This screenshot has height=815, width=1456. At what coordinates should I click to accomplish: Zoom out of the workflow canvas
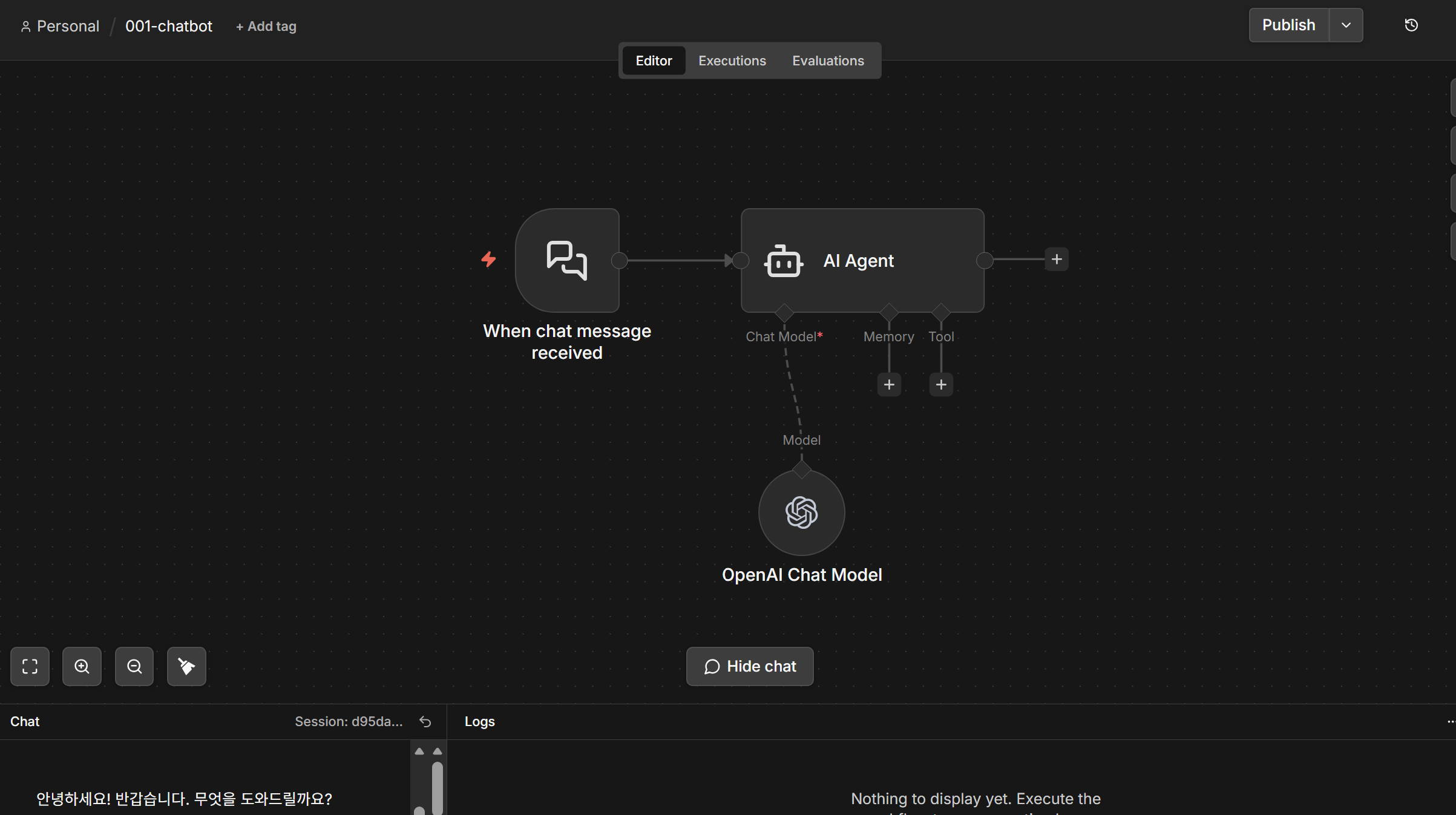pyautogui.click(x=134, y=666)
